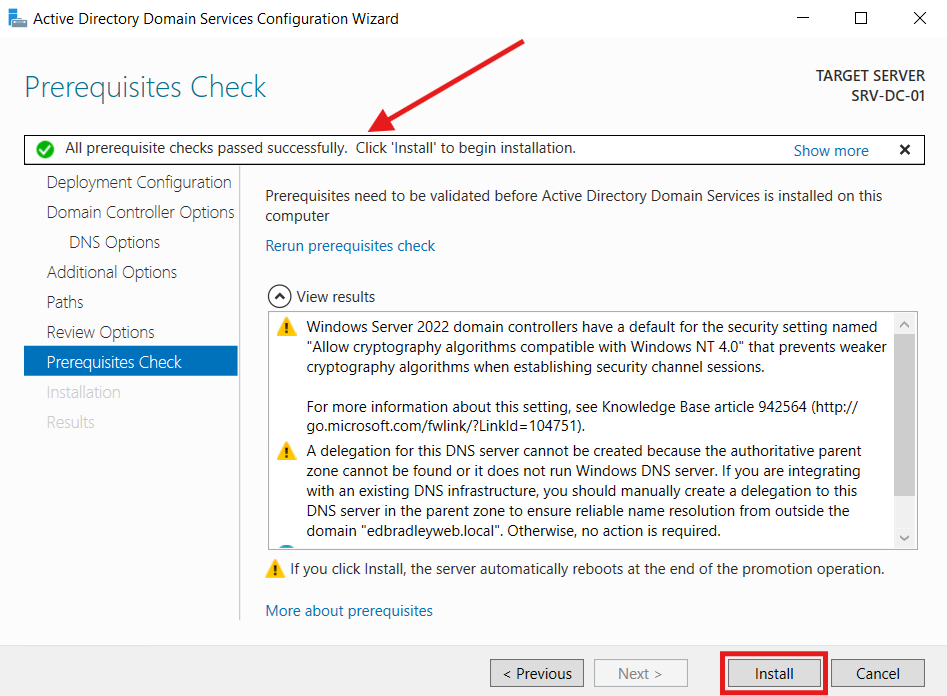Click the warning triangle beside cryptography notice
Screen dimensions: 947x696
[286, 327]
